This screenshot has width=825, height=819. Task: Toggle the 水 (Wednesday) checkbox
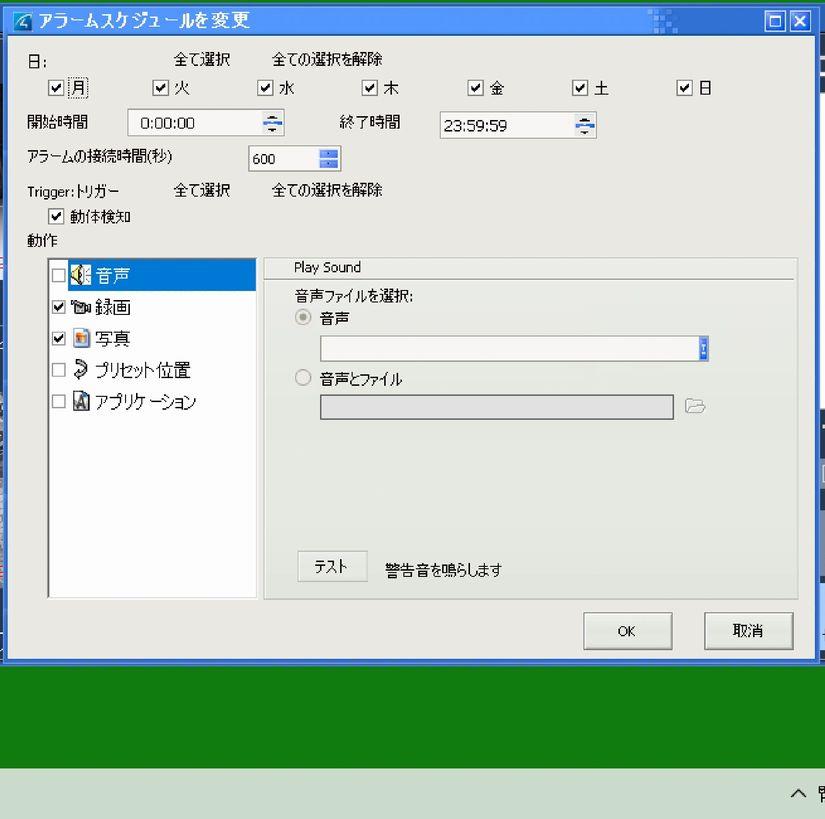pyautogui.click(x=265, y=87)
